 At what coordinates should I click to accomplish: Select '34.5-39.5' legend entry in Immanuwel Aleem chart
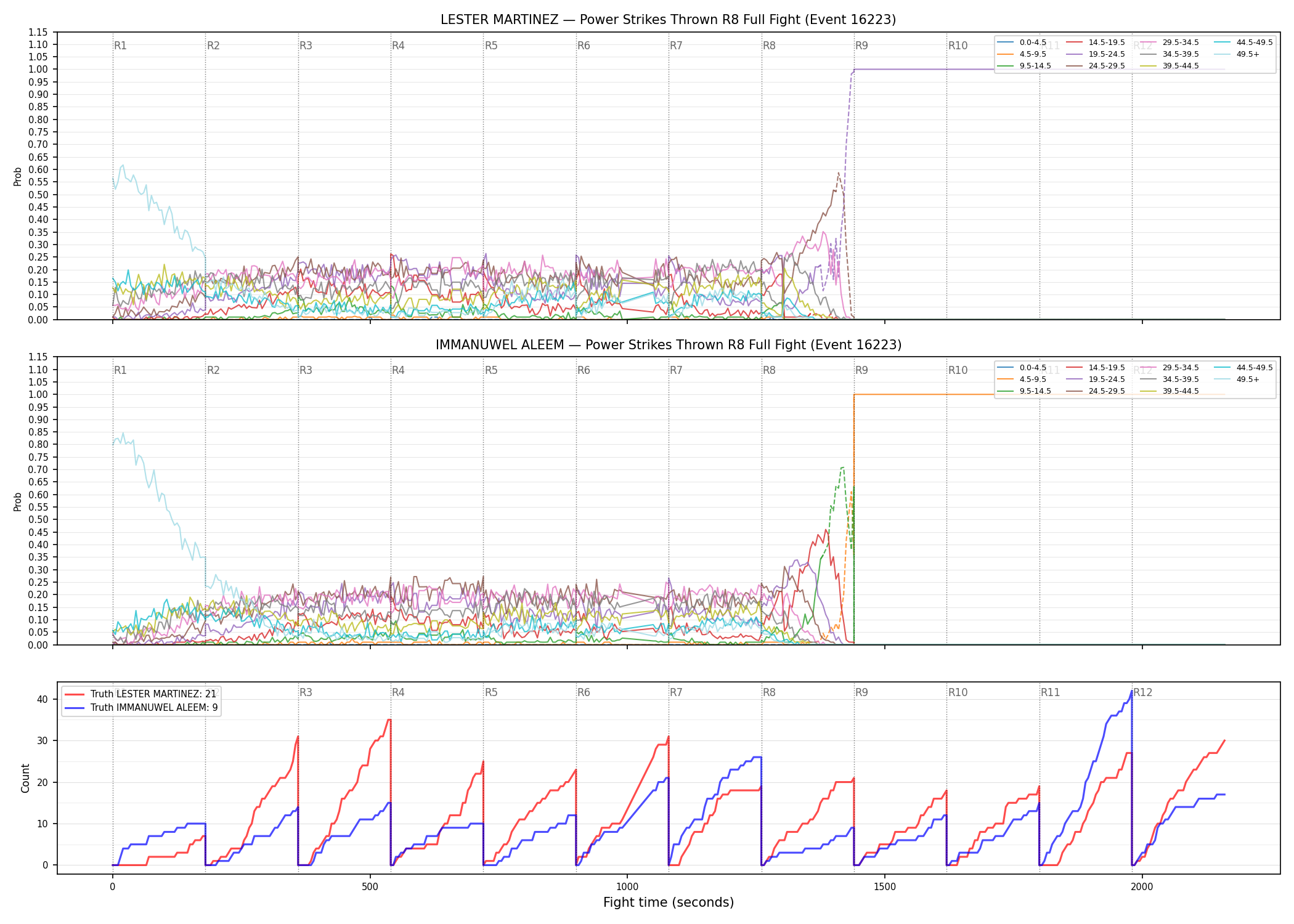[1170, 379]
